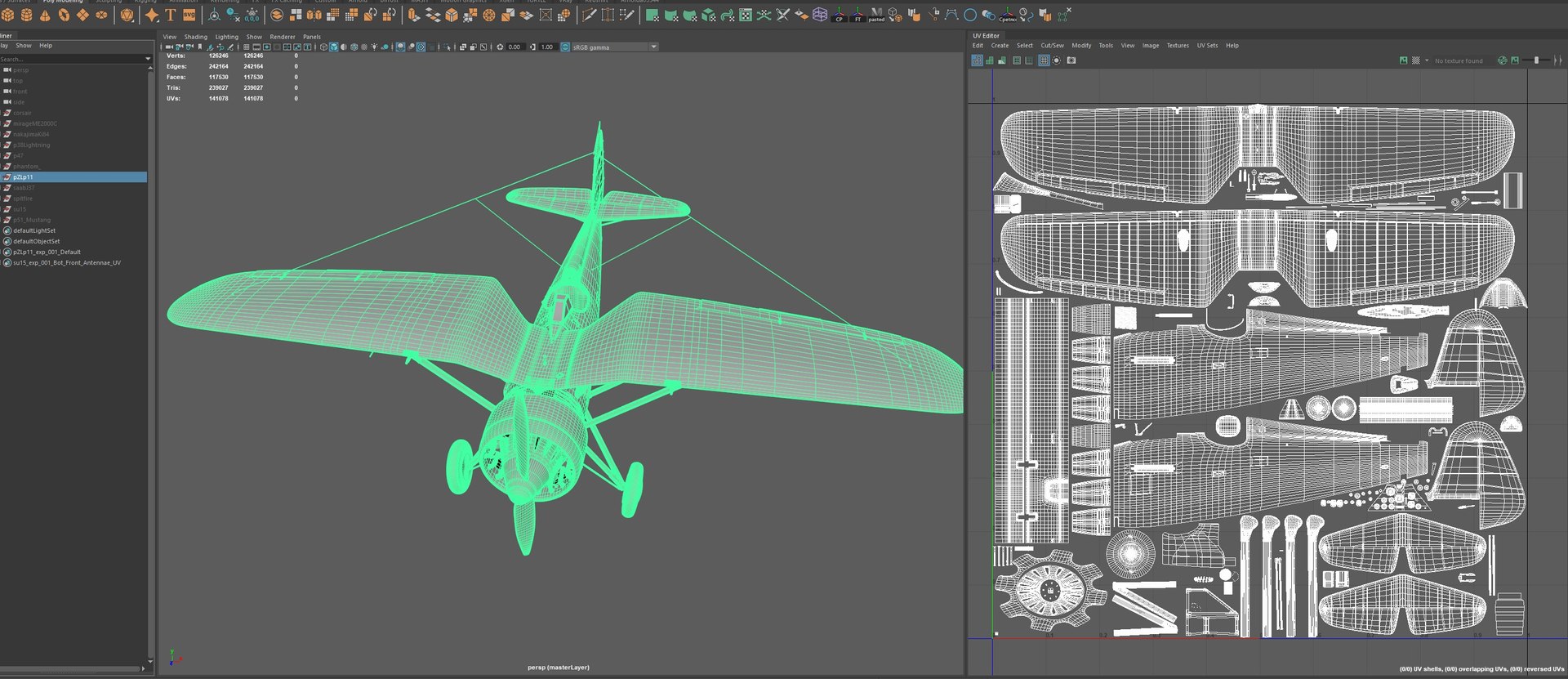Select the polygon Type text tool
The image size is (1568, 679).
coord(170,15)
